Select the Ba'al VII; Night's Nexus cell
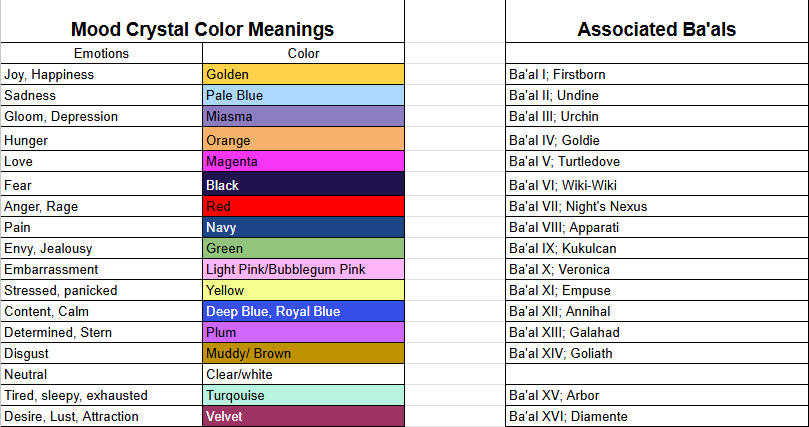This screenshot has width=809, height=427. 656,206
